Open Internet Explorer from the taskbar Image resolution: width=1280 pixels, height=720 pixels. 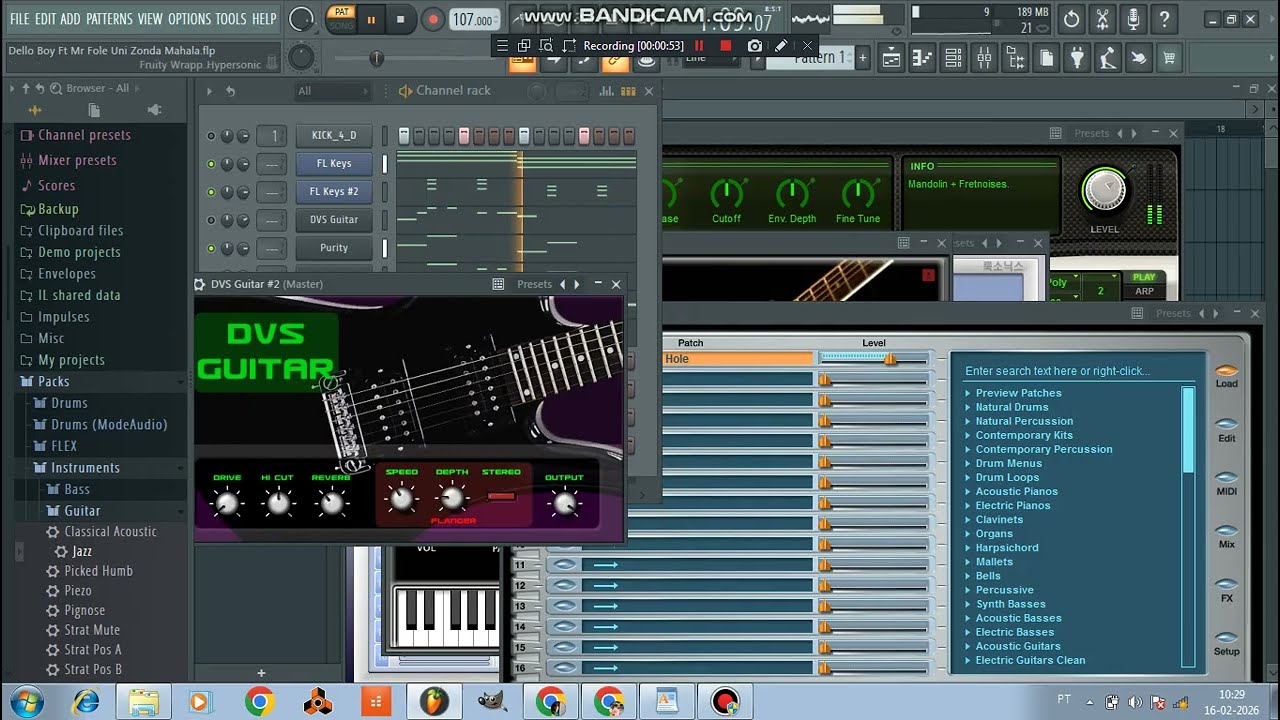[86, 702]
